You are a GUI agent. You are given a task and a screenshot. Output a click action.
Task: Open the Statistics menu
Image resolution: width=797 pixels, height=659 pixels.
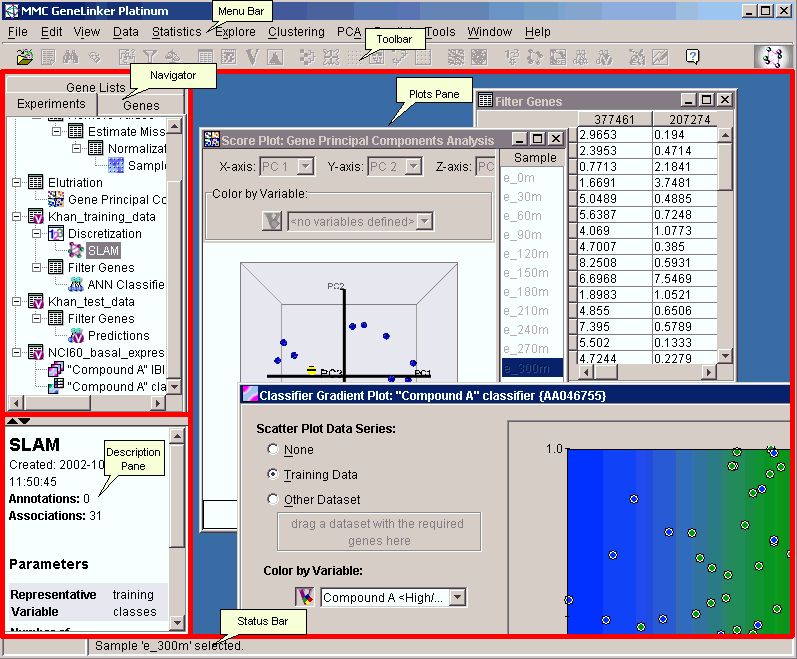coord(176,32)
